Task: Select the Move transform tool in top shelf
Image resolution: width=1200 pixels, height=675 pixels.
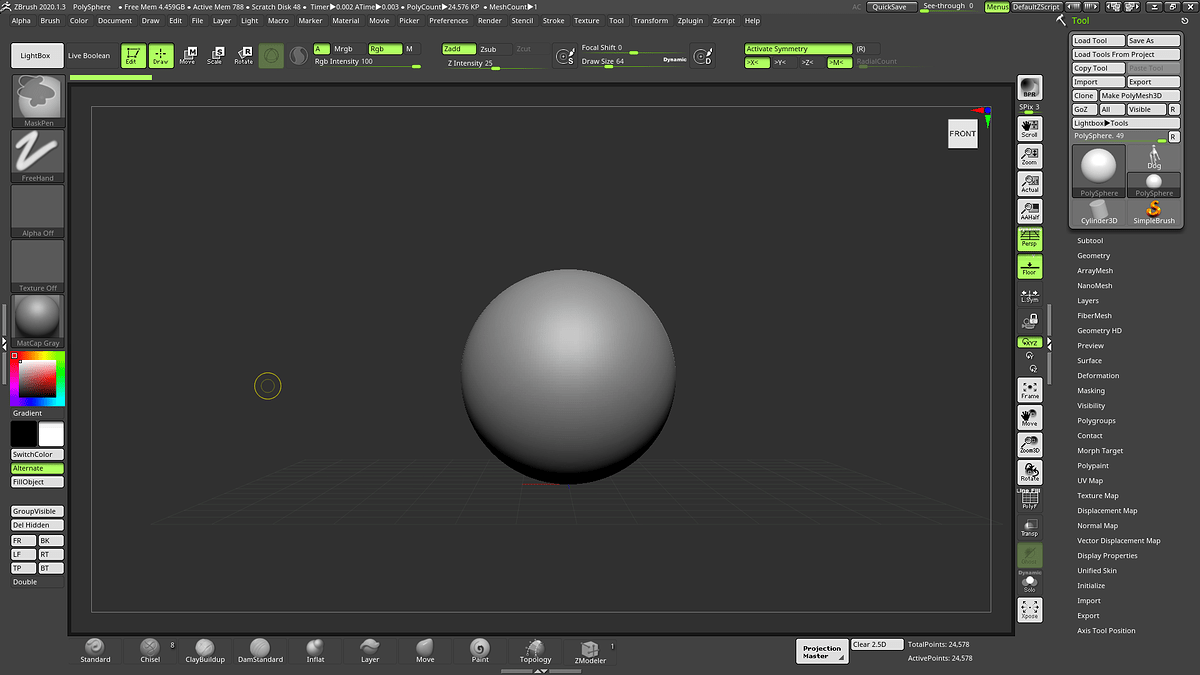Action: tap(188, 56)
